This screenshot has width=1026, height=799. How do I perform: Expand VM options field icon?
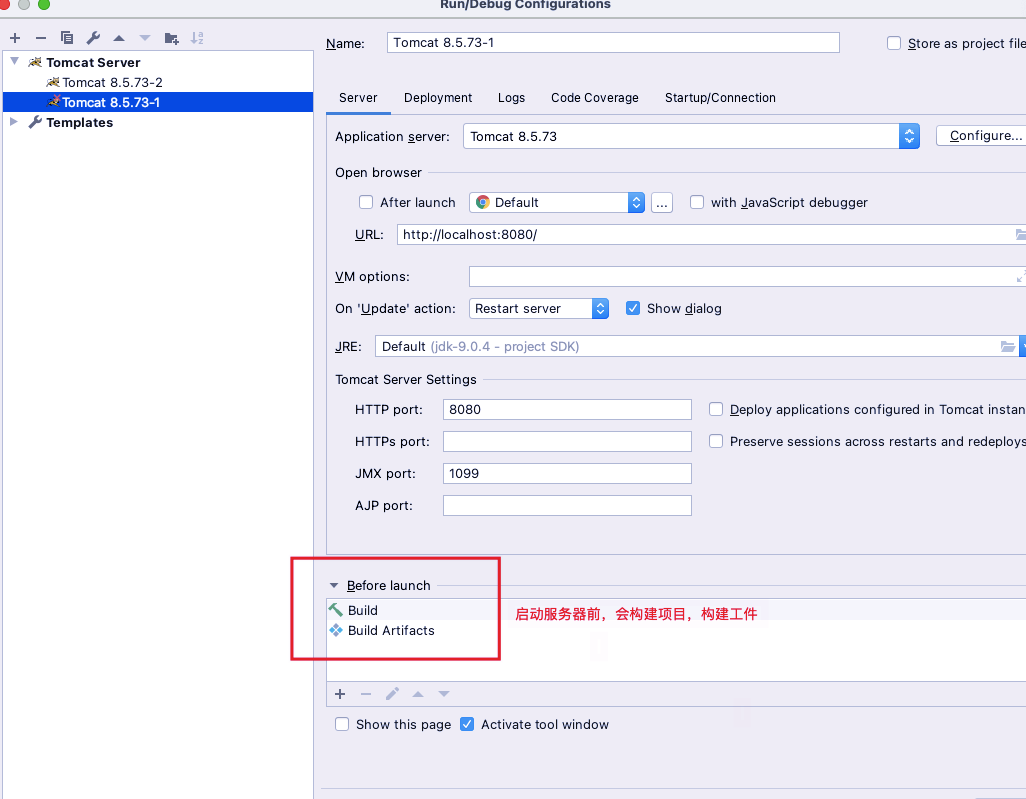[x=1021, y=277]
